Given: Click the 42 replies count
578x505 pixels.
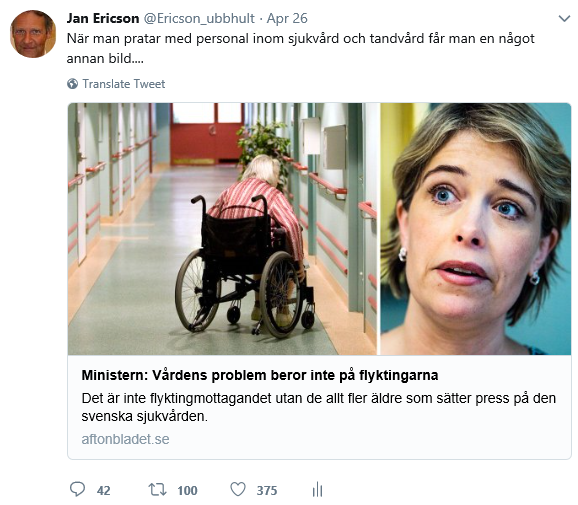Looking at the screenshot, I should pos(104,491).
